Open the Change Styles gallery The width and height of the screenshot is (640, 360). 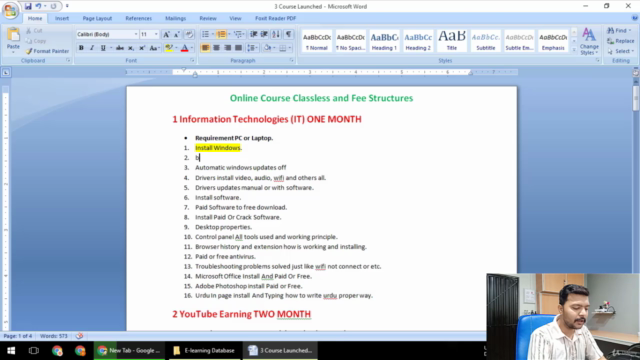pos(589,41)
